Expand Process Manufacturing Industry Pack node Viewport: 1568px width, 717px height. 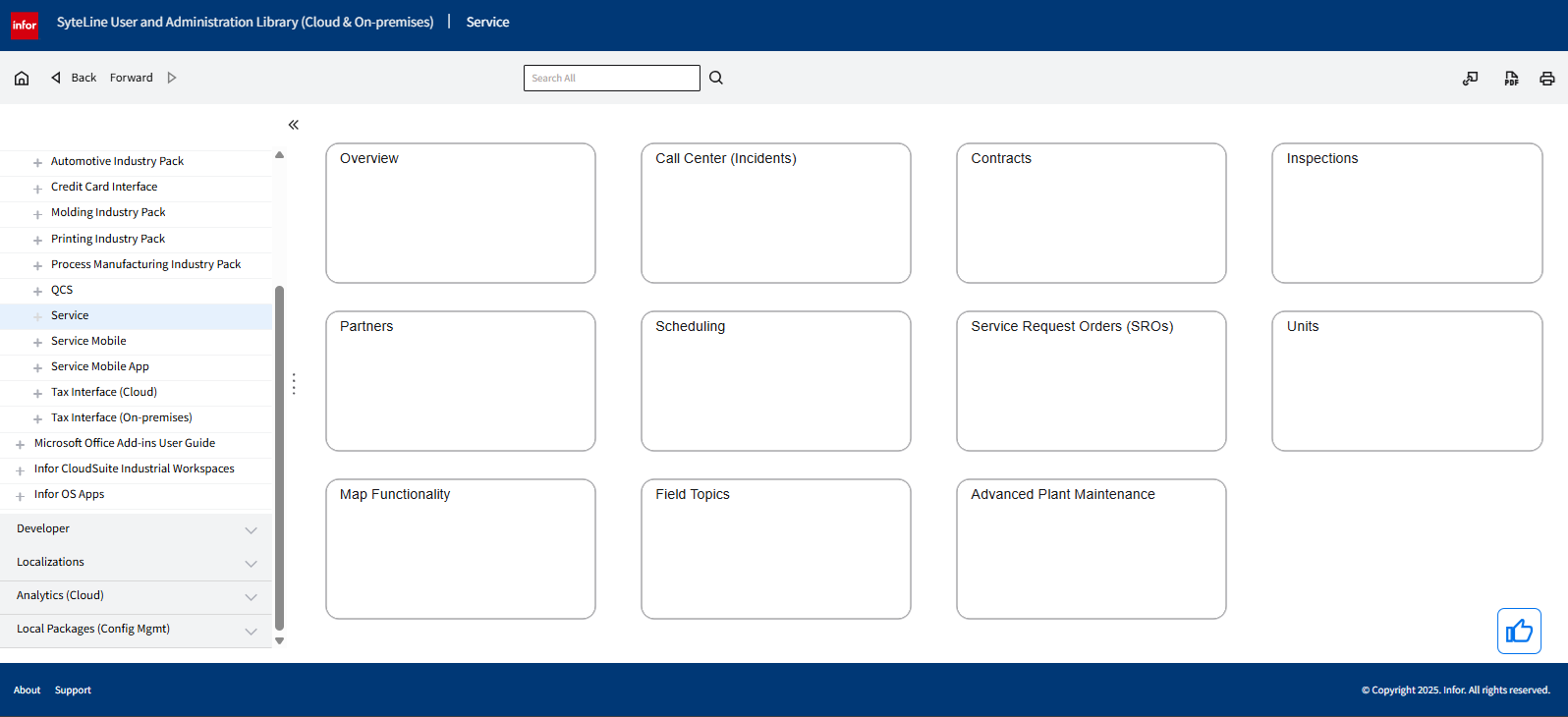coord(37,266)
